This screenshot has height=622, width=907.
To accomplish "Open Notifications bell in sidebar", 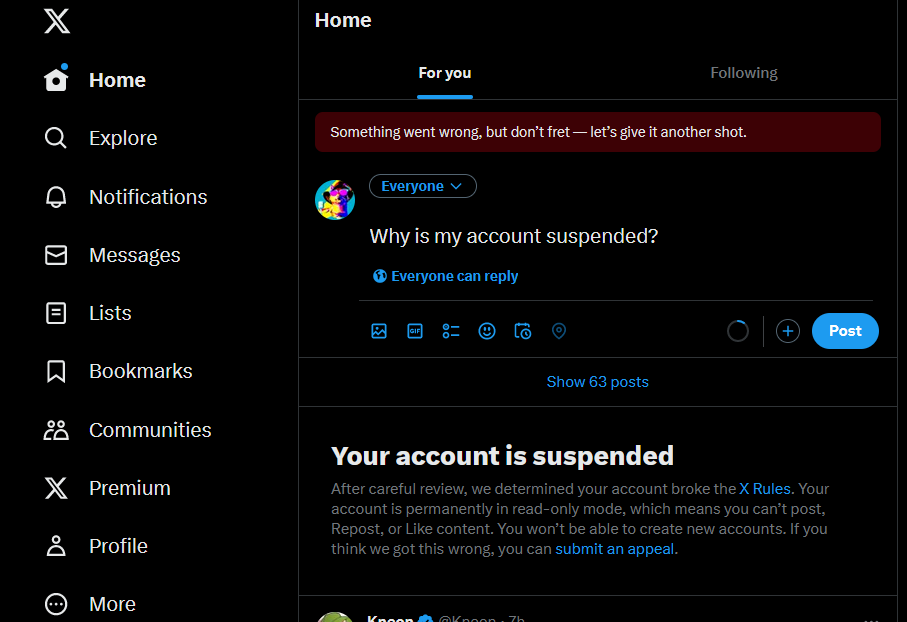I will (126, 197).
